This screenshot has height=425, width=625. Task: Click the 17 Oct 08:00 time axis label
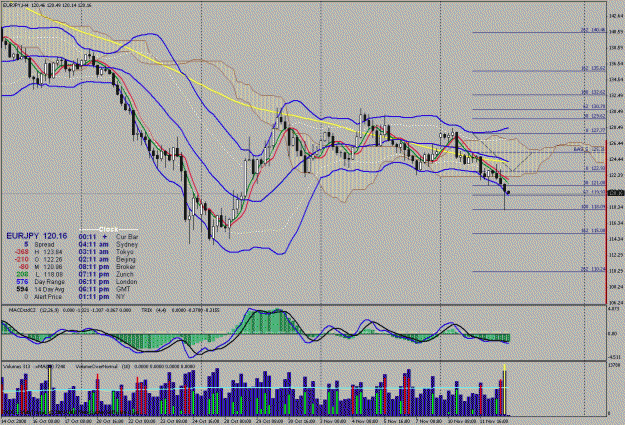[x=78, y=421]
